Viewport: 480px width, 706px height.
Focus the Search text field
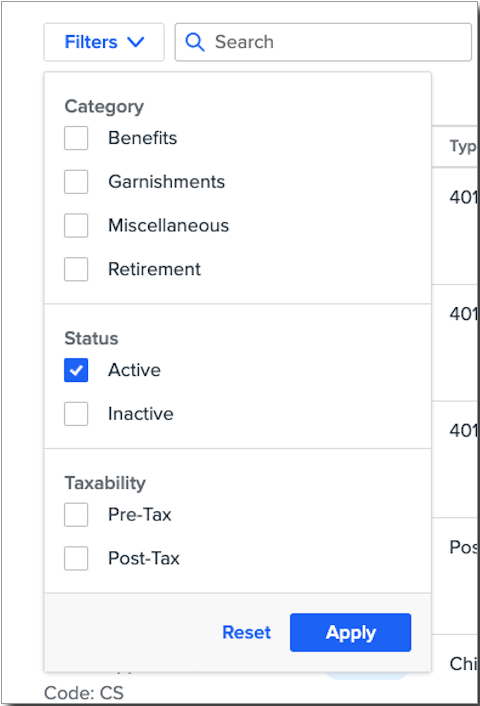pyautogui.click(x=323, y=42)
